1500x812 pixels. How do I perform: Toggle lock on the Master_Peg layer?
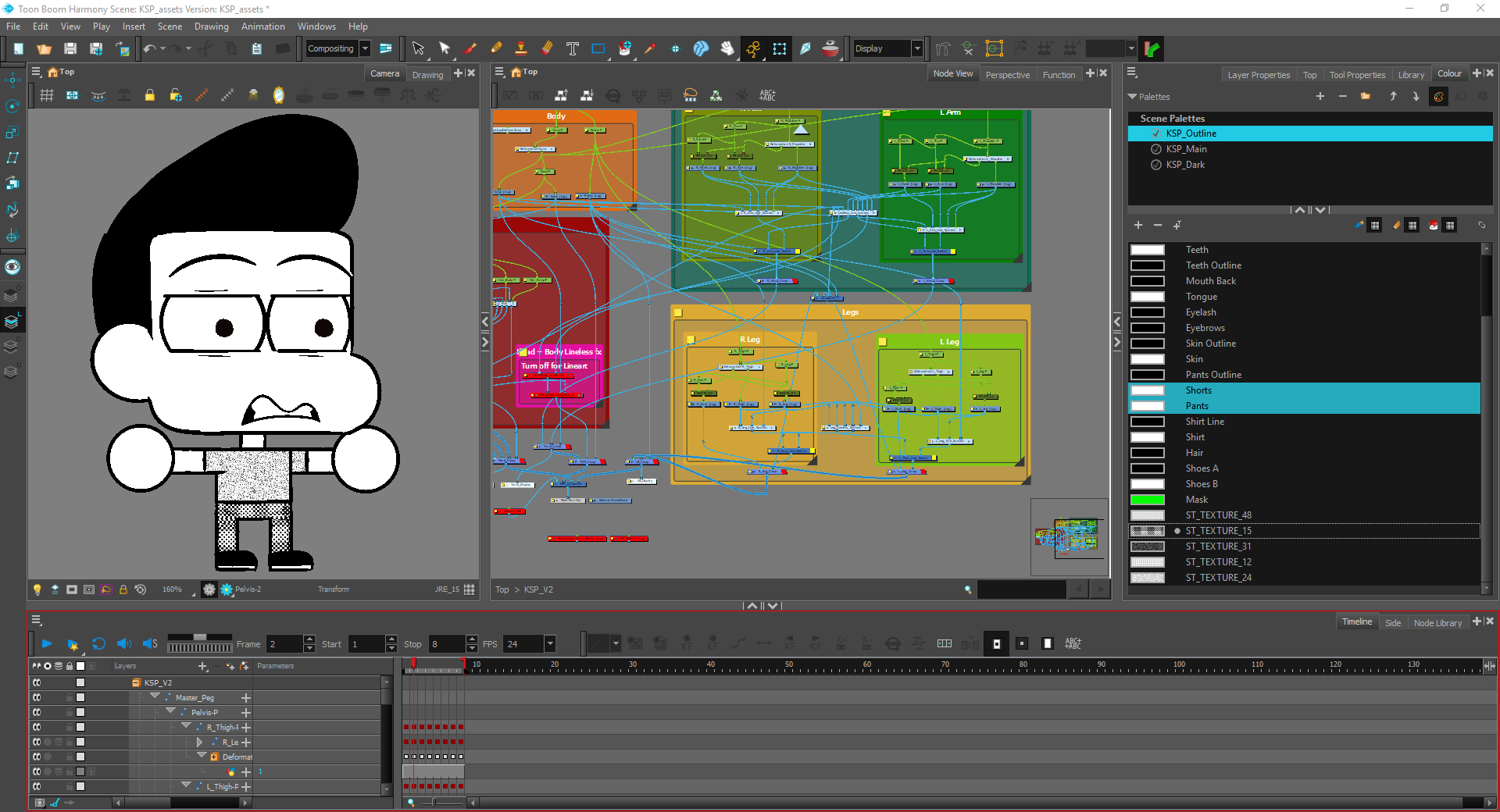(x=70, y=697)
